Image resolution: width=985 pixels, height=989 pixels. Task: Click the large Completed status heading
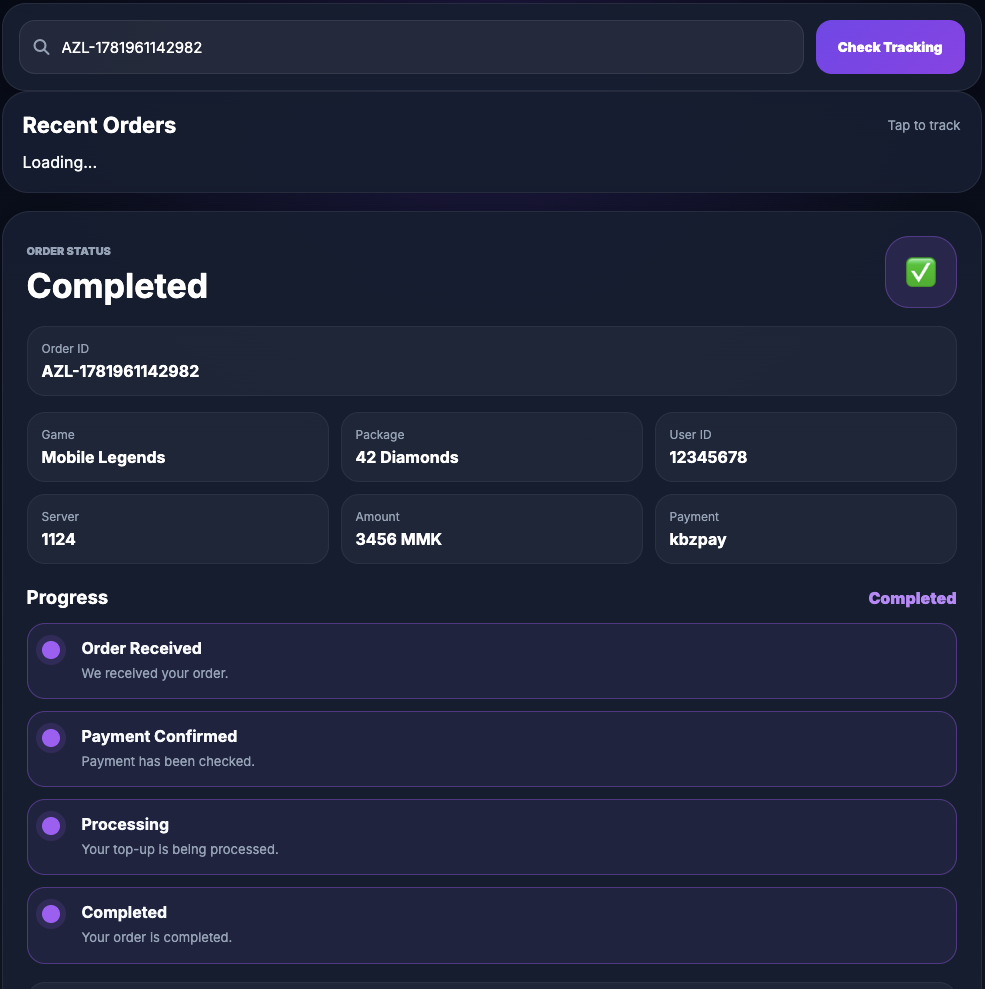point(117,286)
